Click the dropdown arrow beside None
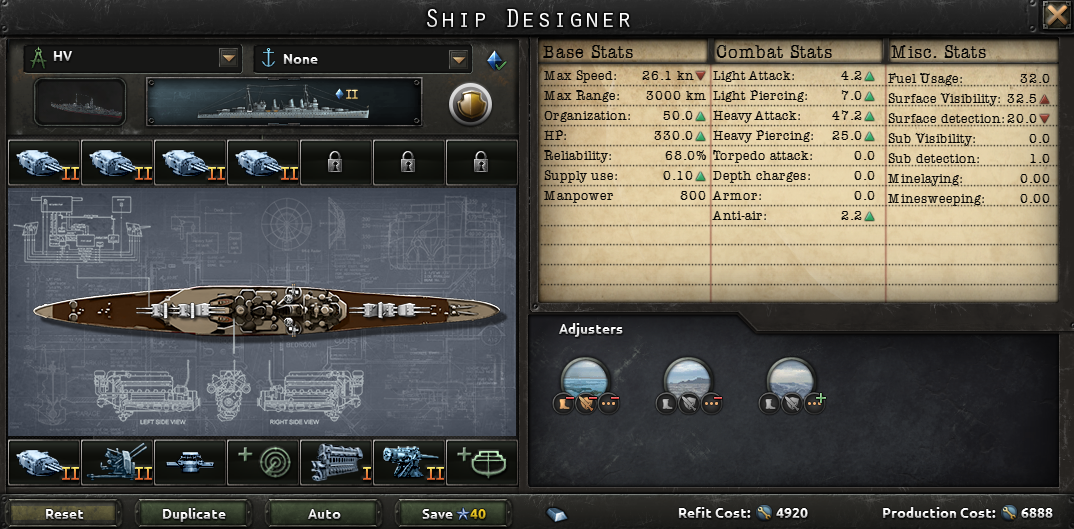The height and width of the screenshot is (529, 1074). [x=458, y=59]
